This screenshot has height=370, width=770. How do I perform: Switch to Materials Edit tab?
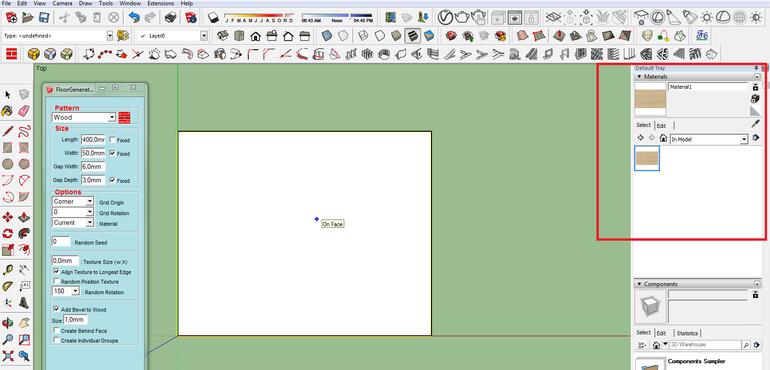(661, 126)
